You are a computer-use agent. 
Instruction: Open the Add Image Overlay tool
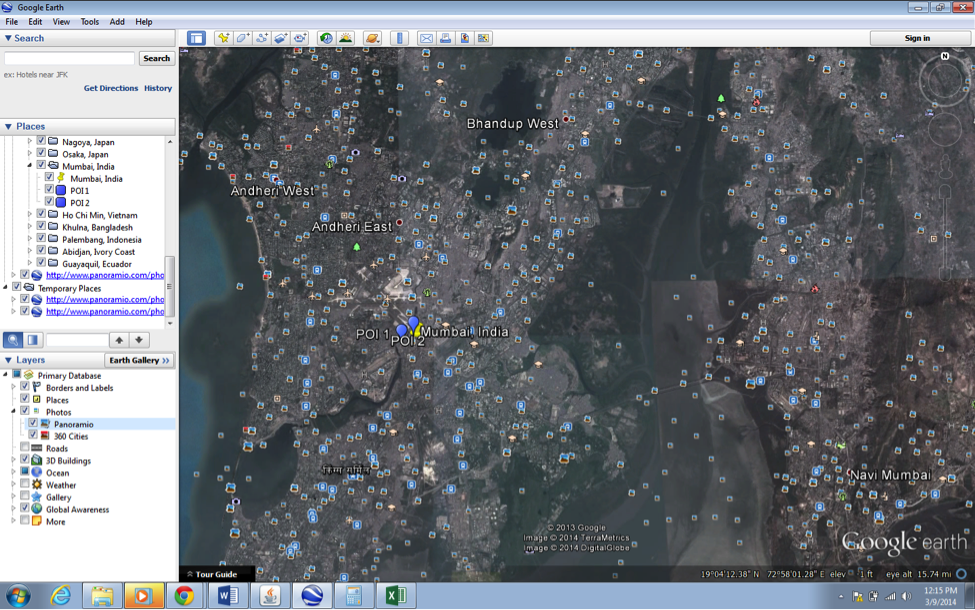coord(281,37)
